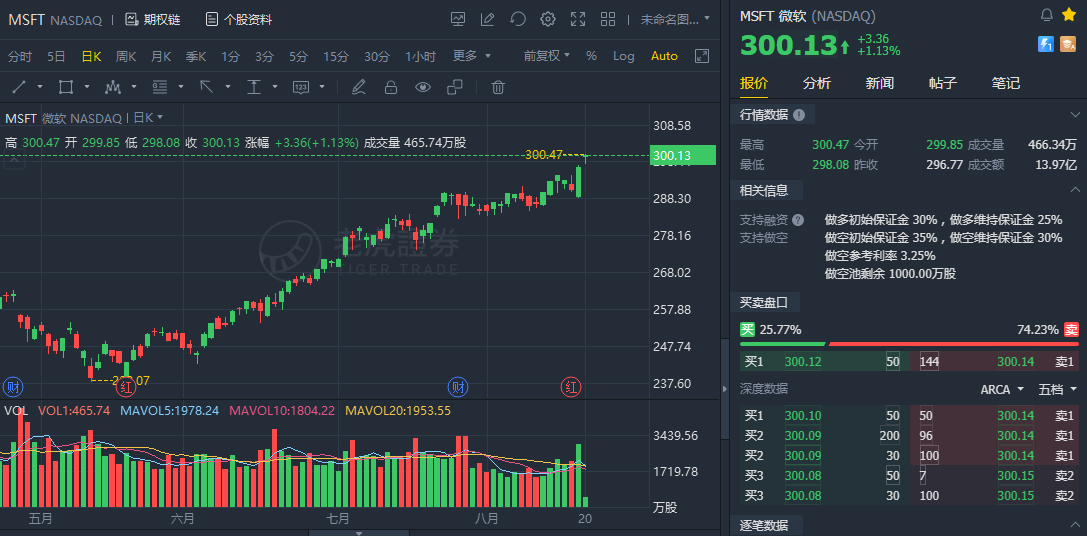Select the 报价 tab

click(754, 84)
